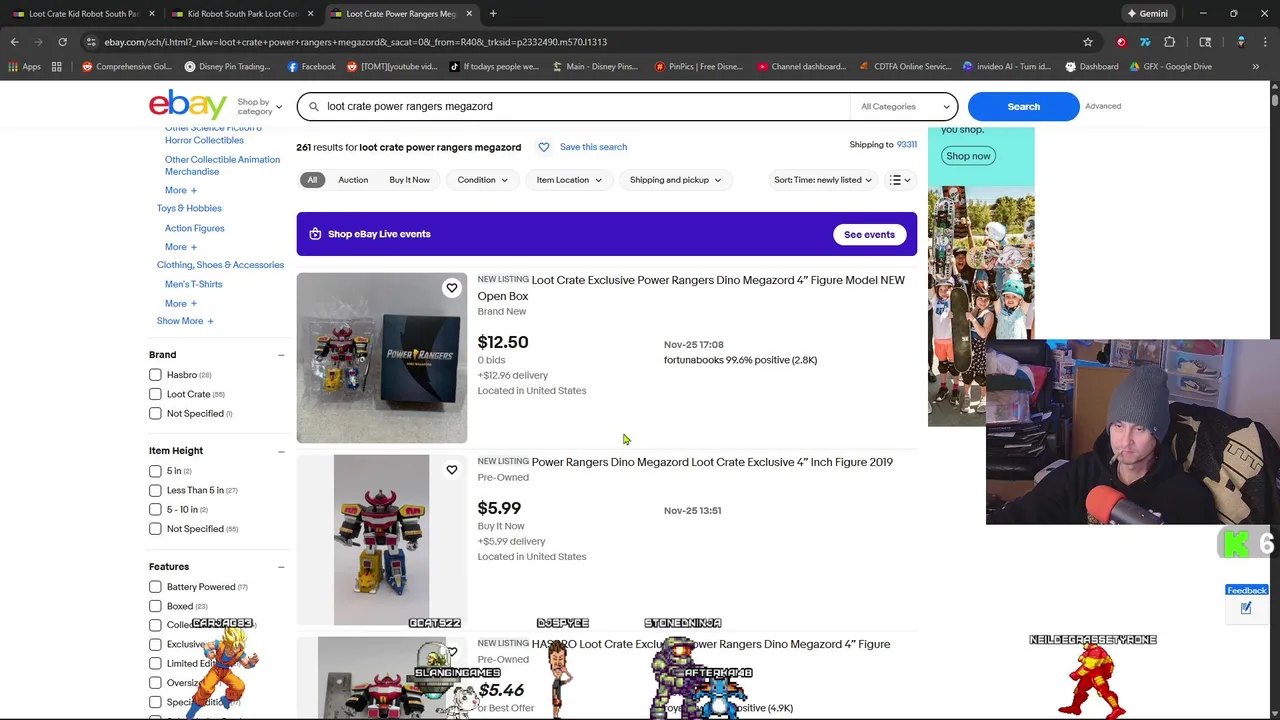Click See events button
This screenshot has width=1280, height=720.
[x=869, y=235]
